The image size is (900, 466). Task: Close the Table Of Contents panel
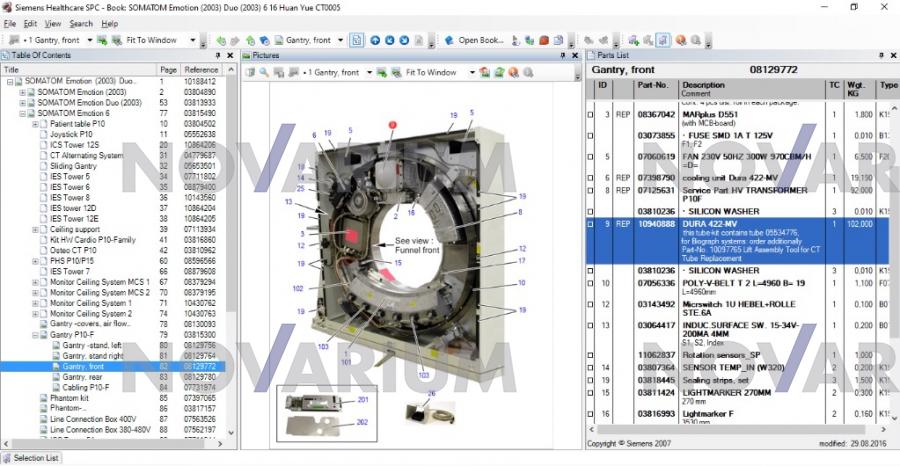tap(231, 56)
